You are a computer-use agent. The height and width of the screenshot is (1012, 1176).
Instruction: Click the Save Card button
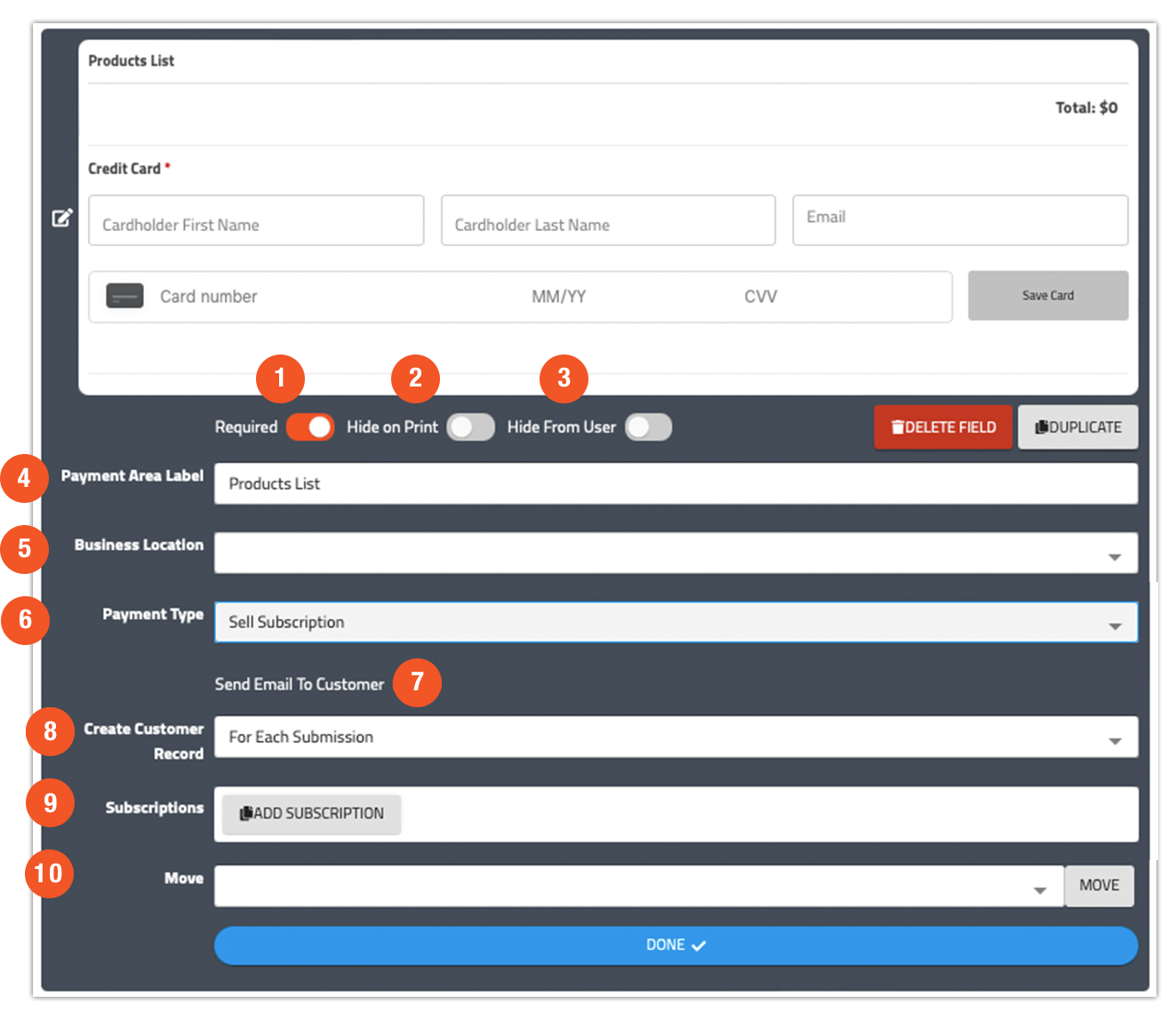click(1048, 296)
